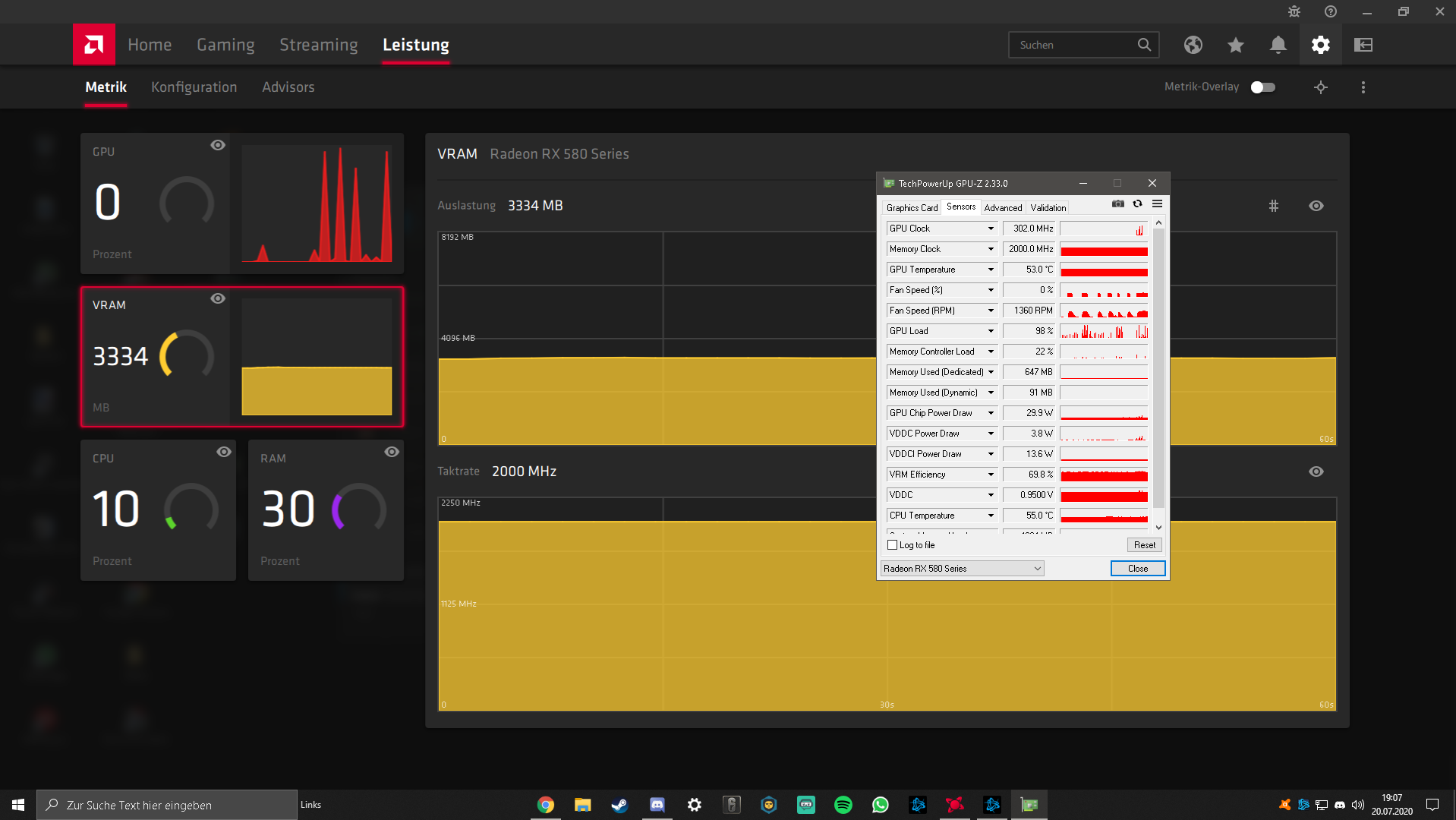Click the GPU-Z Reset button
Screen dimensions: 1456x820
coord(1145,545)
